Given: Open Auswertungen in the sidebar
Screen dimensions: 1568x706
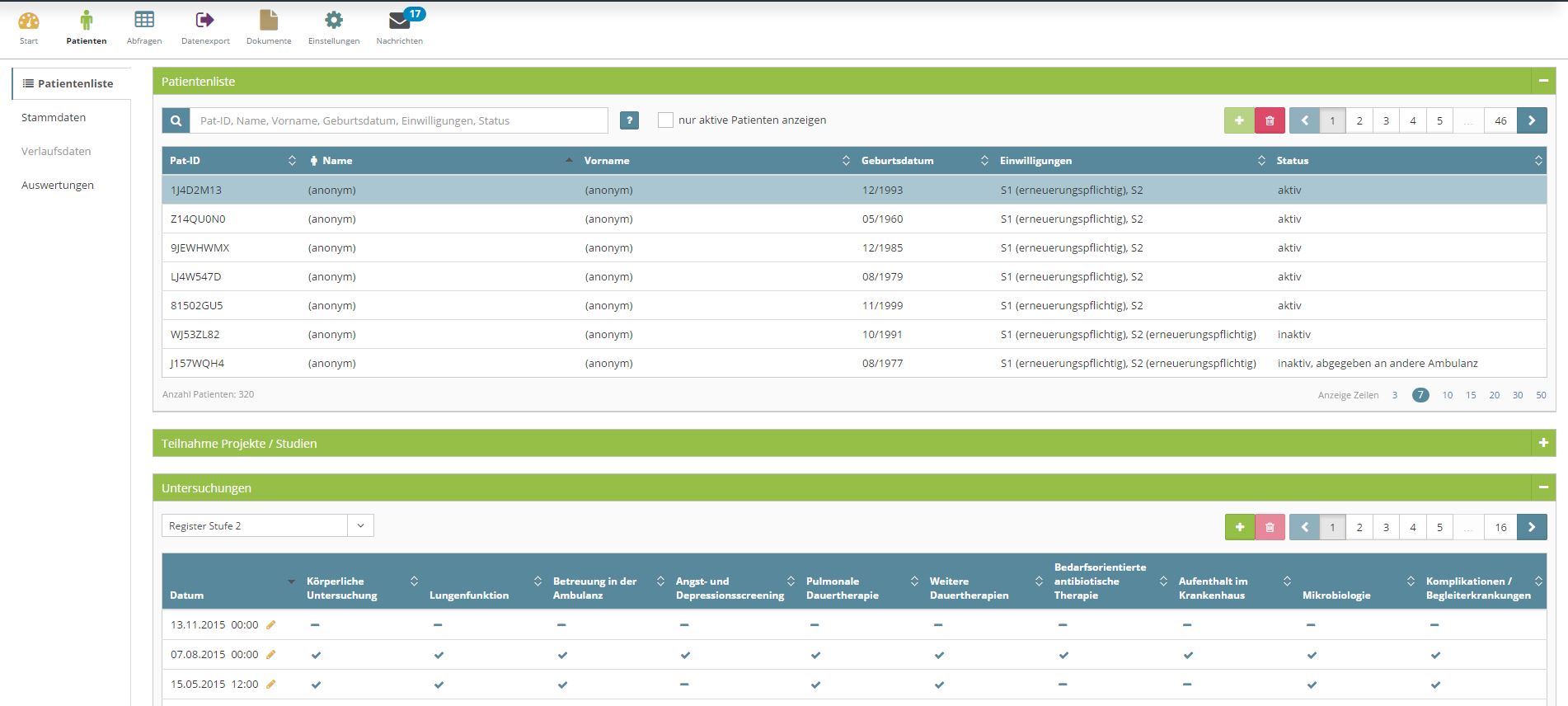Looking at the screenshot, I should pos(58,185).
